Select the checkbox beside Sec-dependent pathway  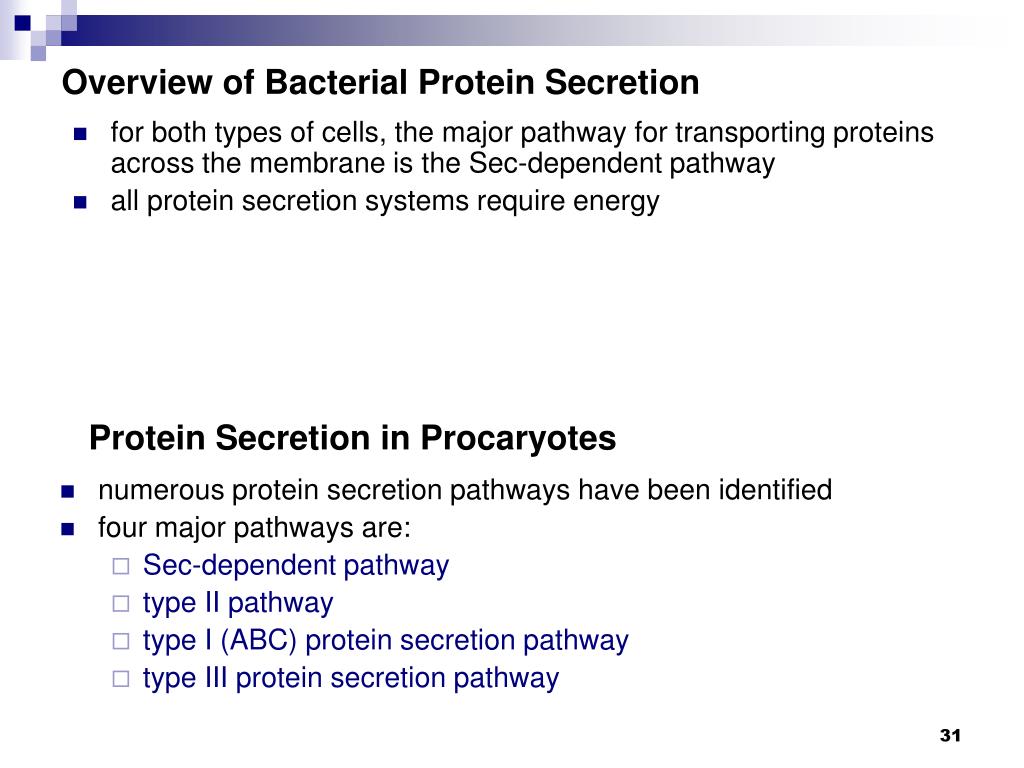(x=121, y=566)
